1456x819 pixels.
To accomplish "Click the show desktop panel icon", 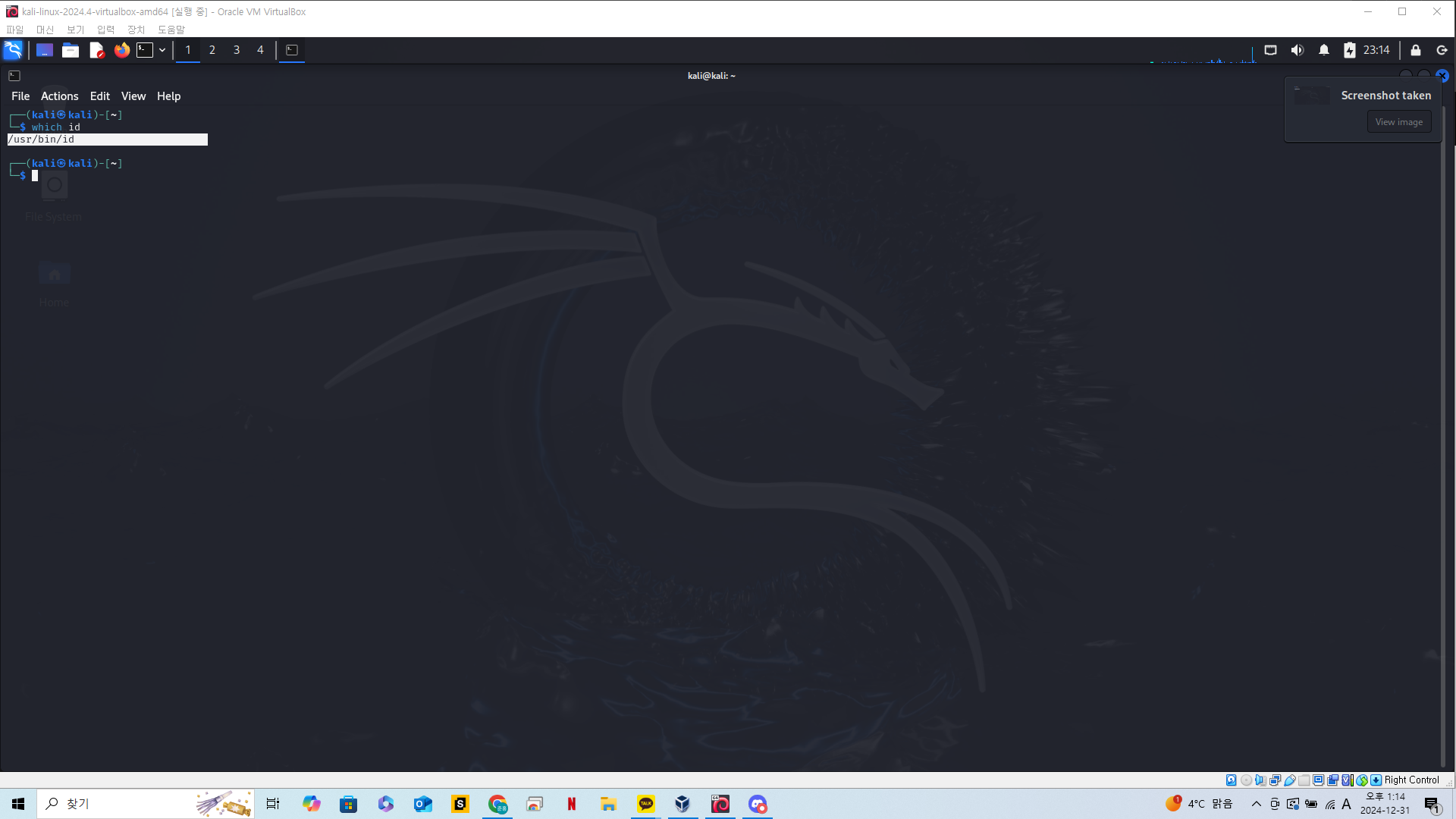I will click(x=45, y=50).
